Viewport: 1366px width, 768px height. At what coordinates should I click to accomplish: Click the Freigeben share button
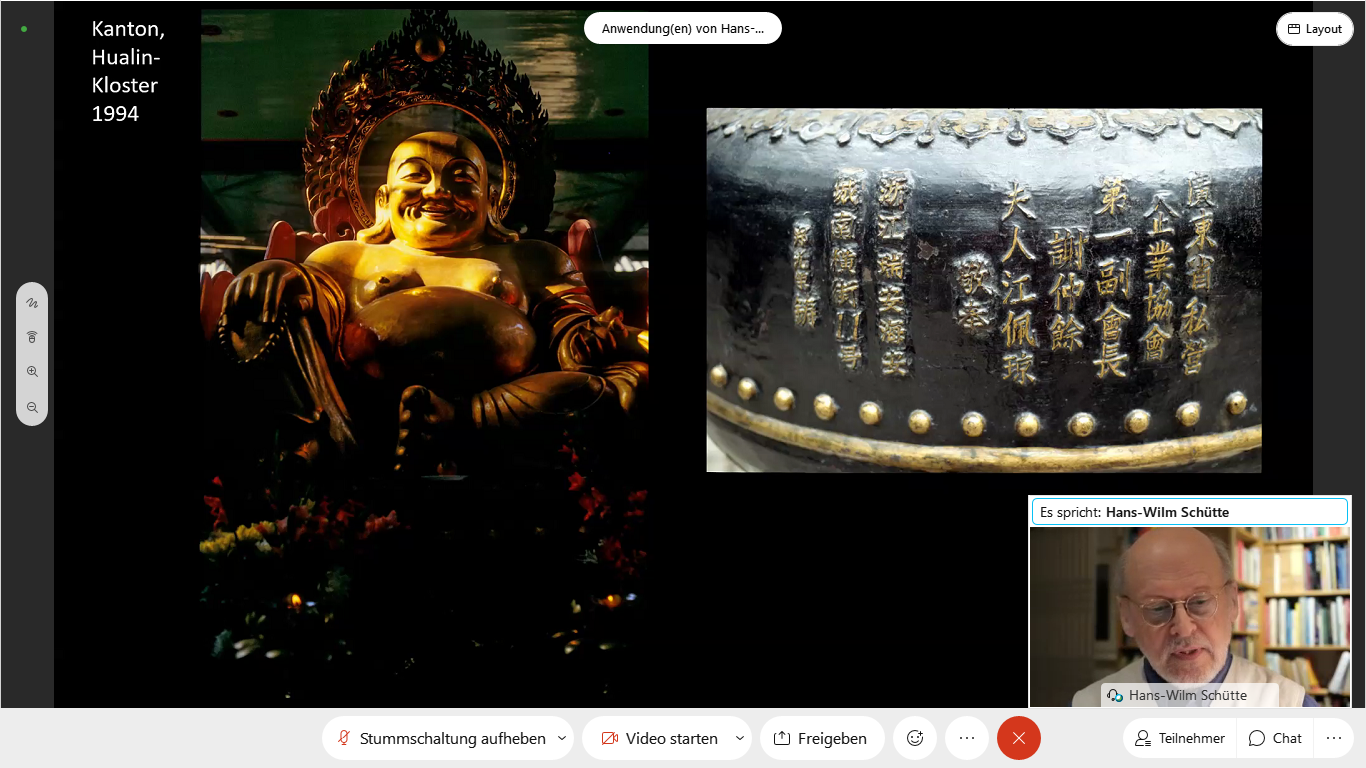pos(821,738)
